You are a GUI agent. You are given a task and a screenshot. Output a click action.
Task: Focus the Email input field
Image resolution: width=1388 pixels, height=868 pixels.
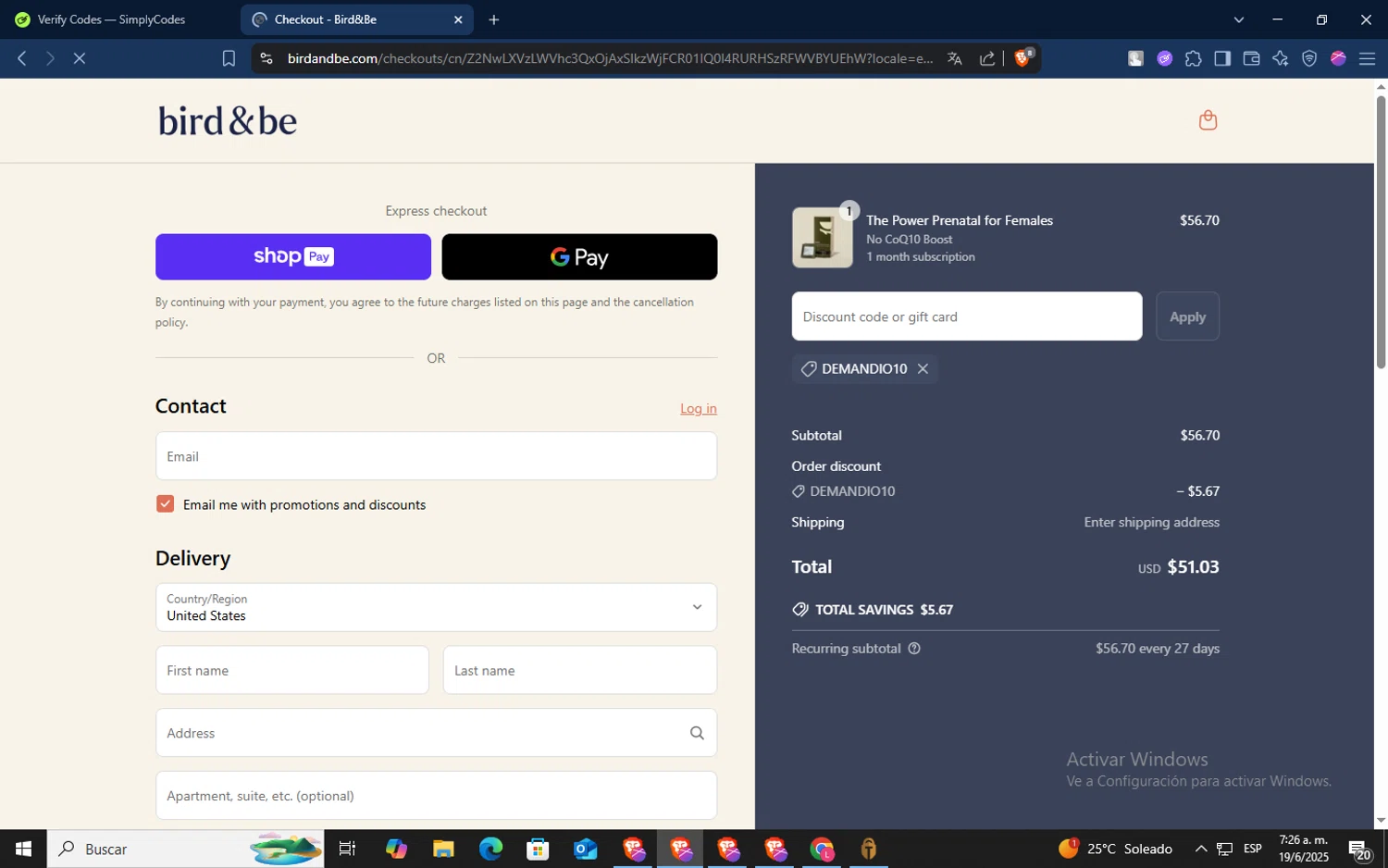(x=436, y=456)
